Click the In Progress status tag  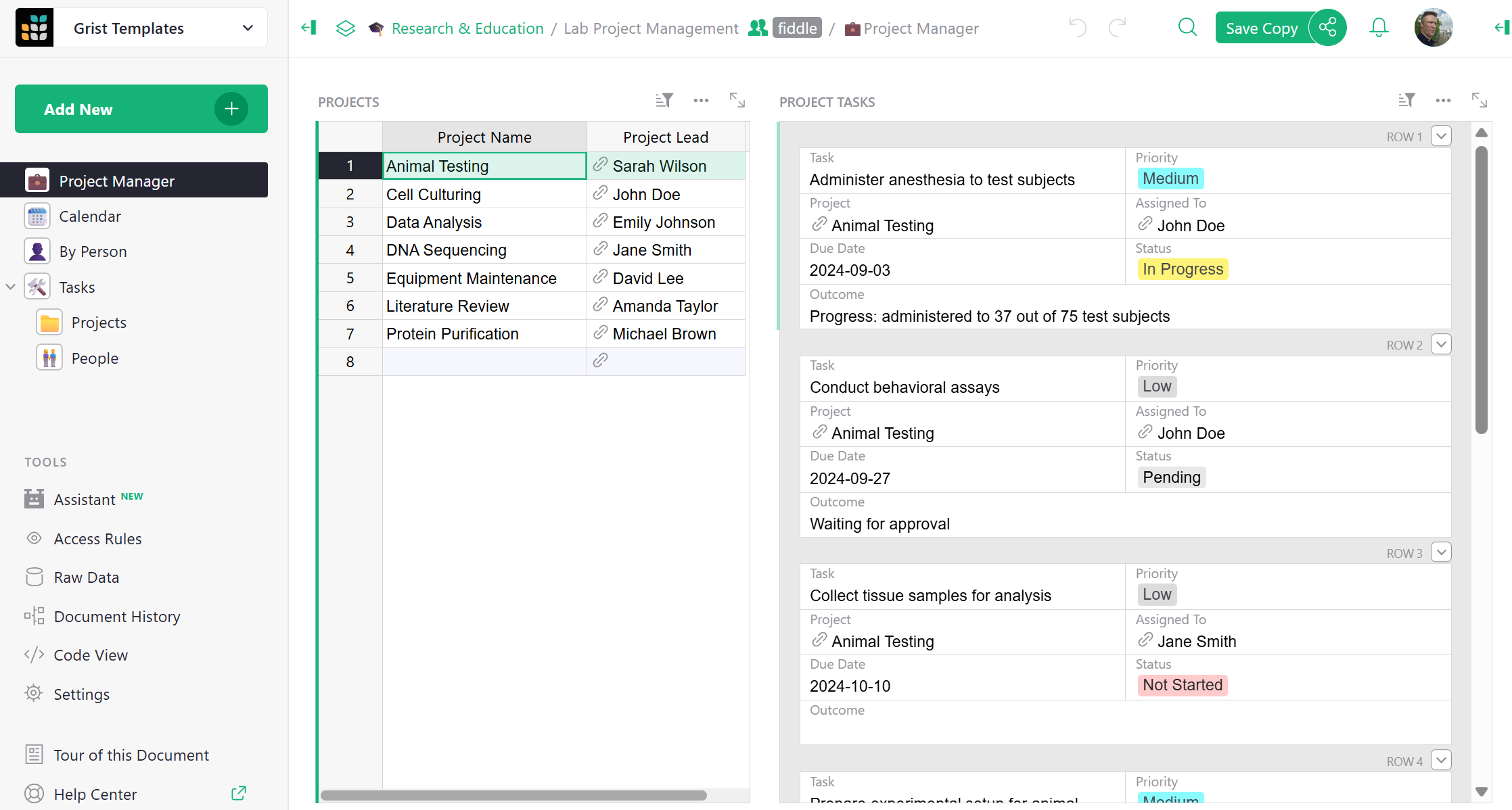coord(1183,269)
